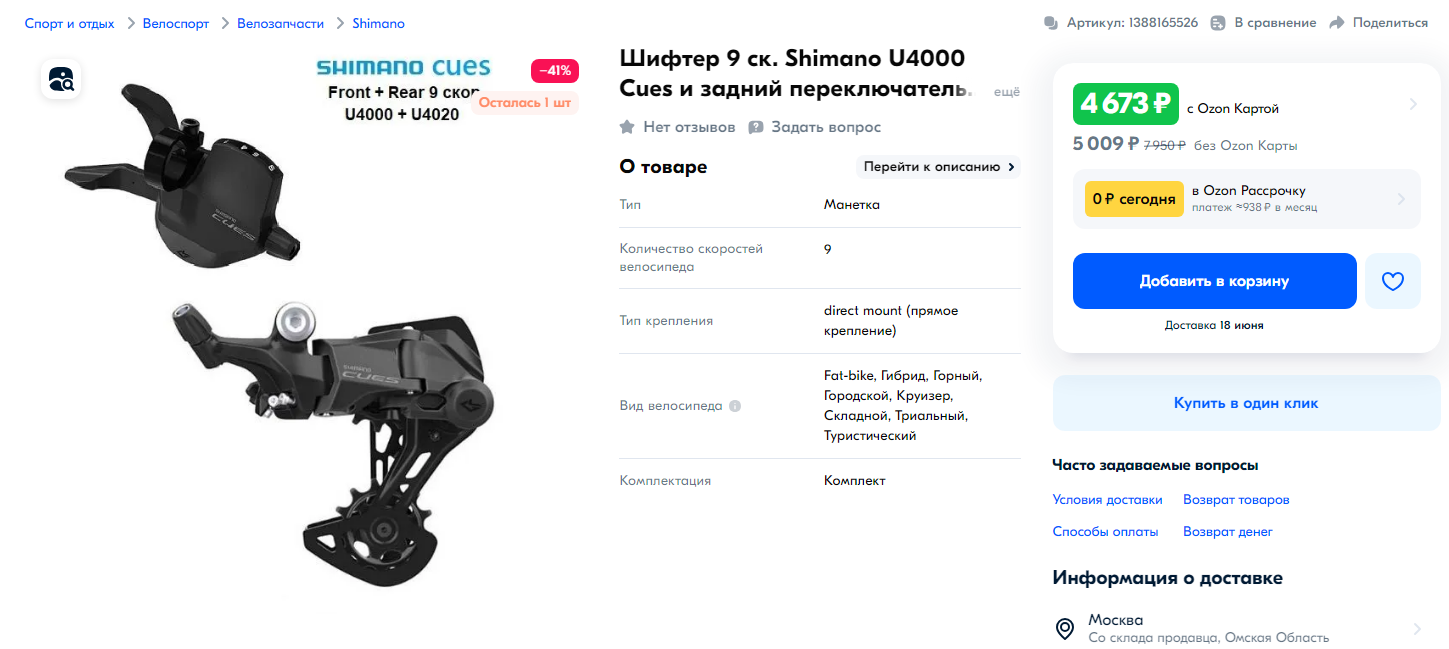
Task: Open the Shimano Cues derailleur product image
Action: coord(310,325)
